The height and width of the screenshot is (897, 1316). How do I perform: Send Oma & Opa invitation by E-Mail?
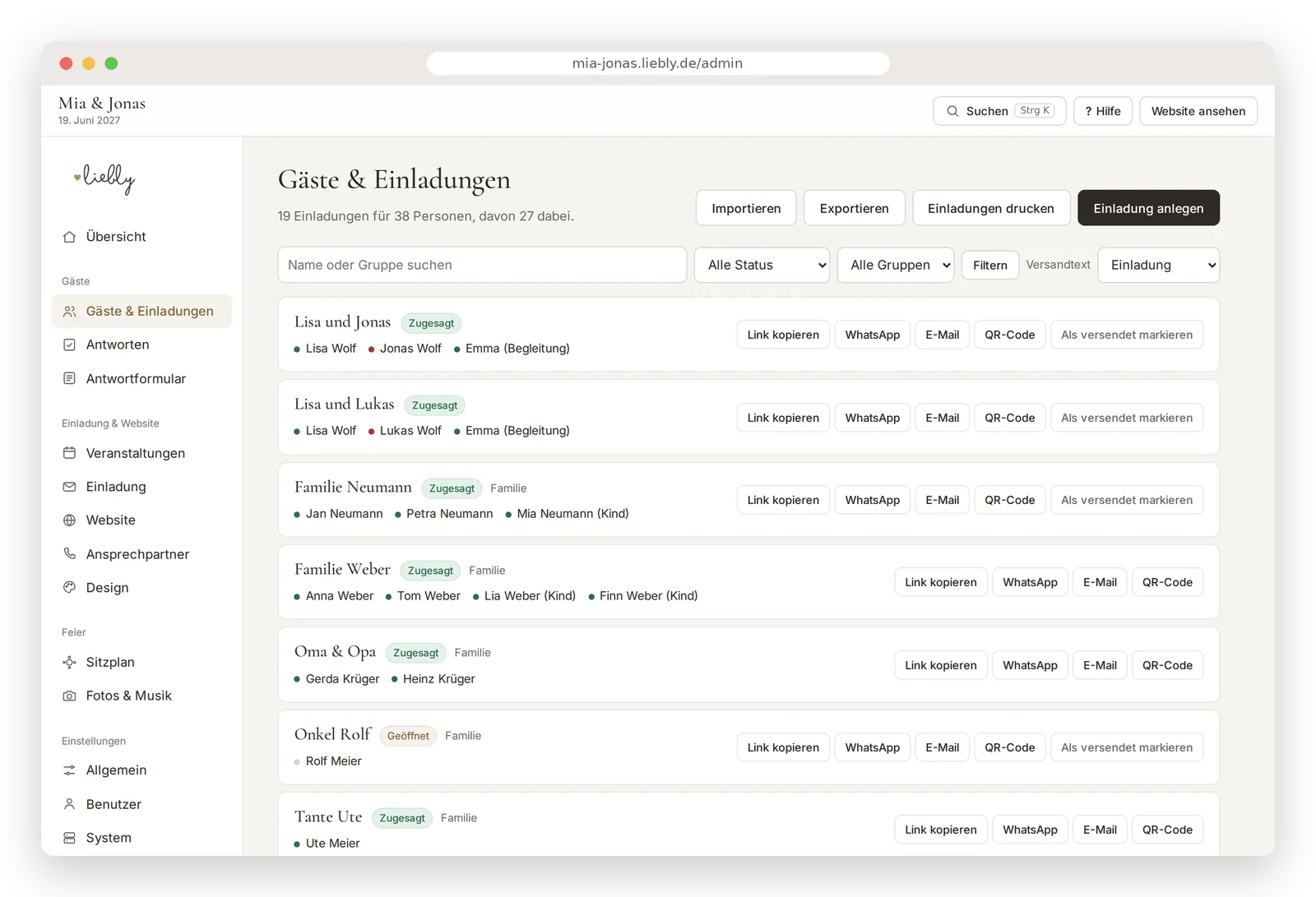coord(1100,665)
